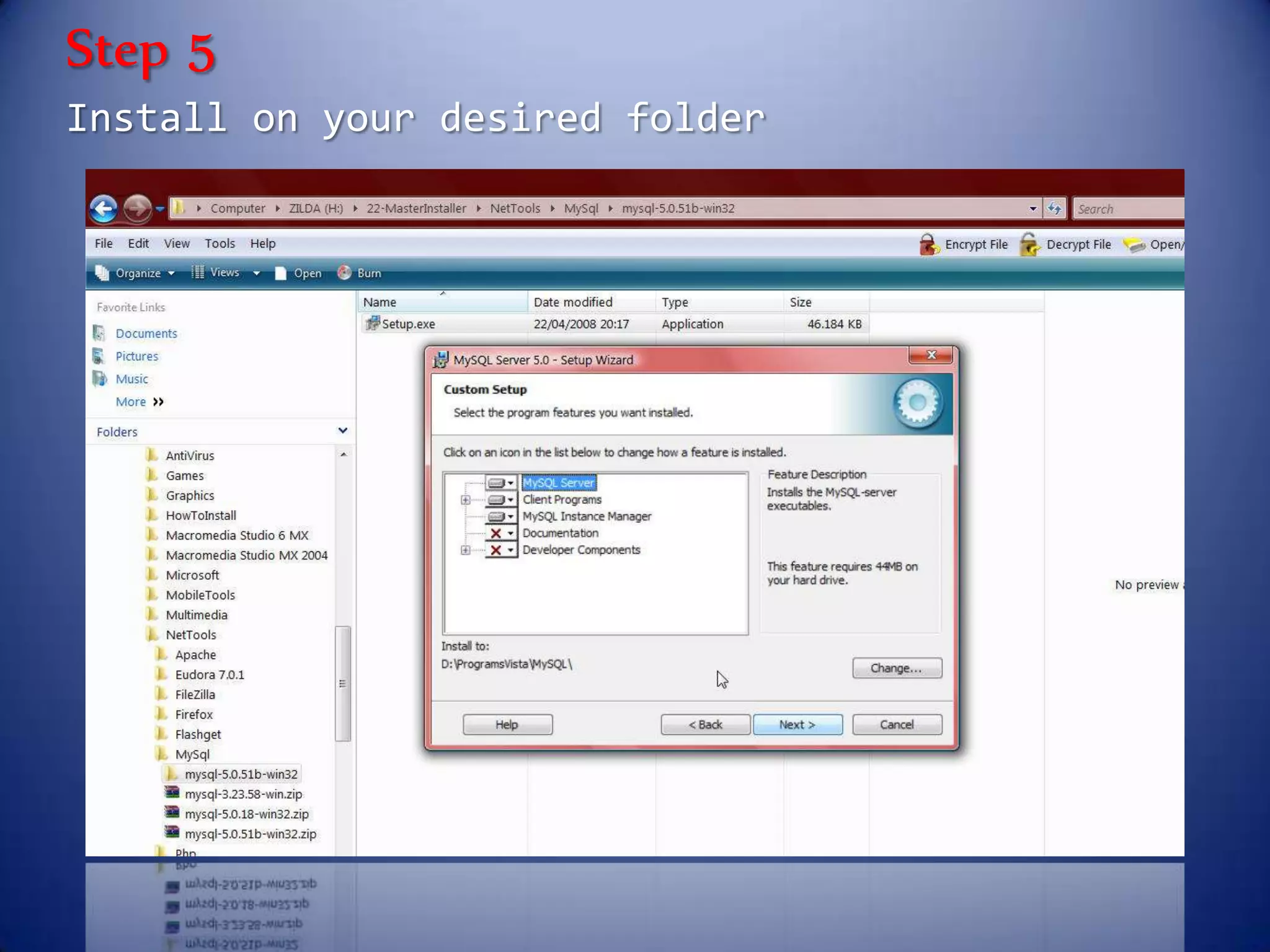The image size is (1270, 952).
Task: Open the Views dropdown arrow
Action: pos(256,273)
